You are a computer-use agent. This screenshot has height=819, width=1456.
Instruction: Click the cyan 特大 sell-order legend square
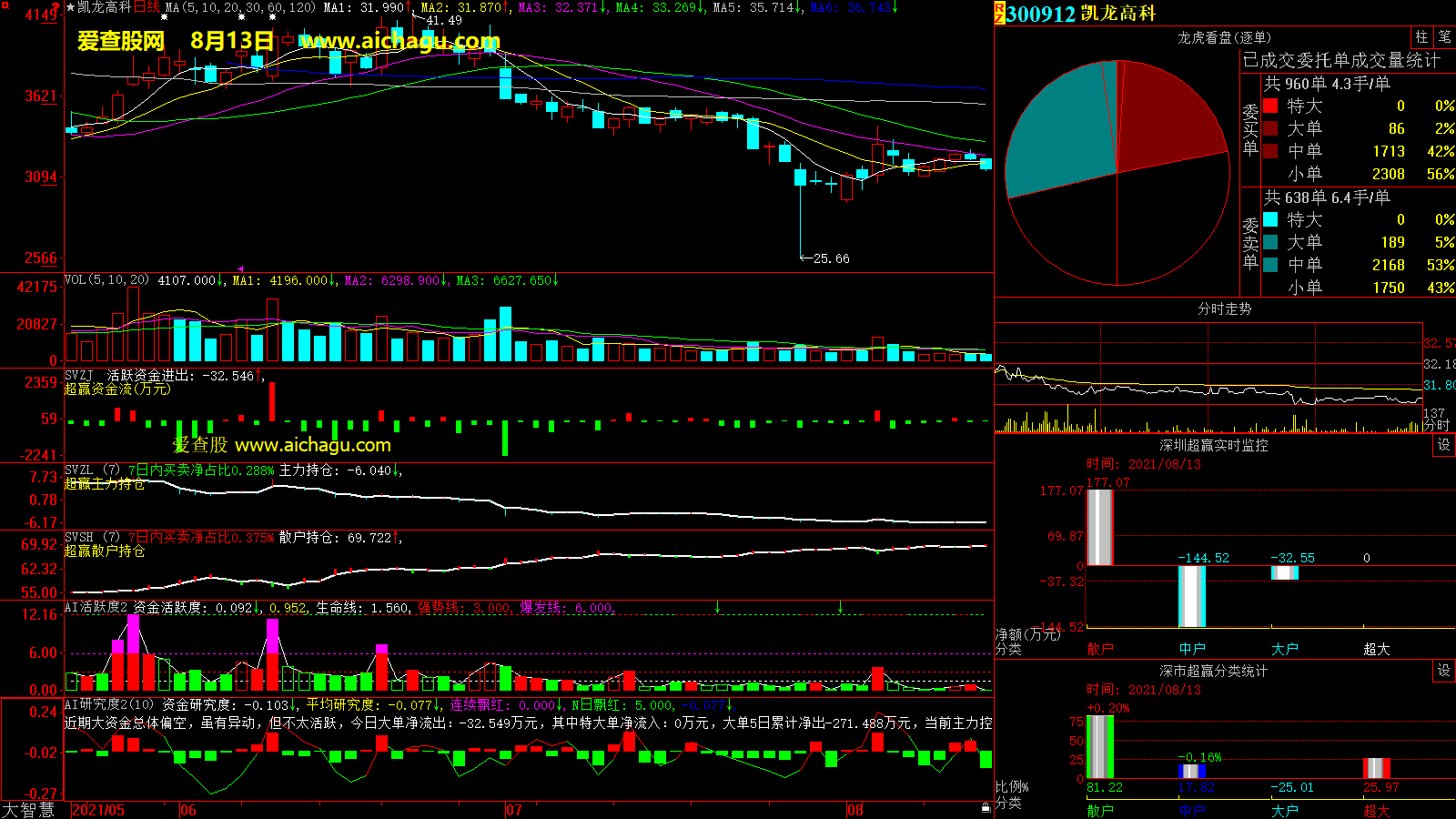coord(1270,220)
